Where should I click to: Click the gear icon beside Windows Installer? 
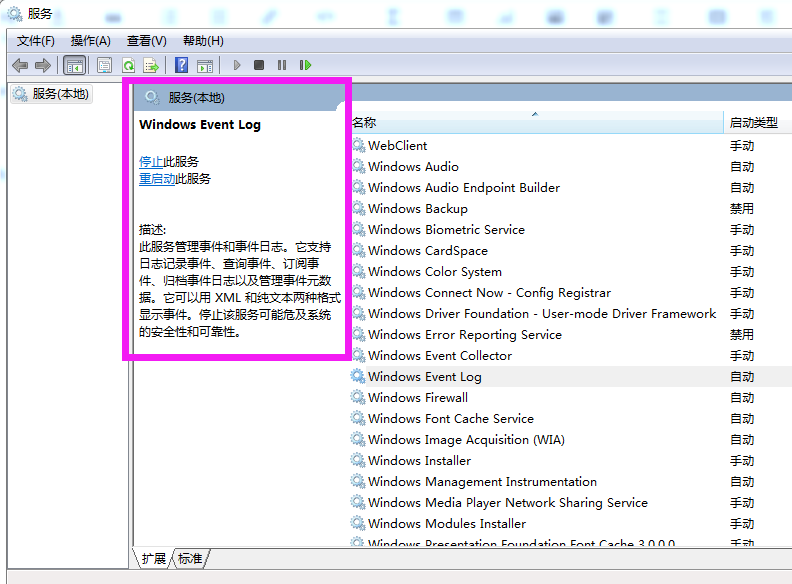(359, 461)
